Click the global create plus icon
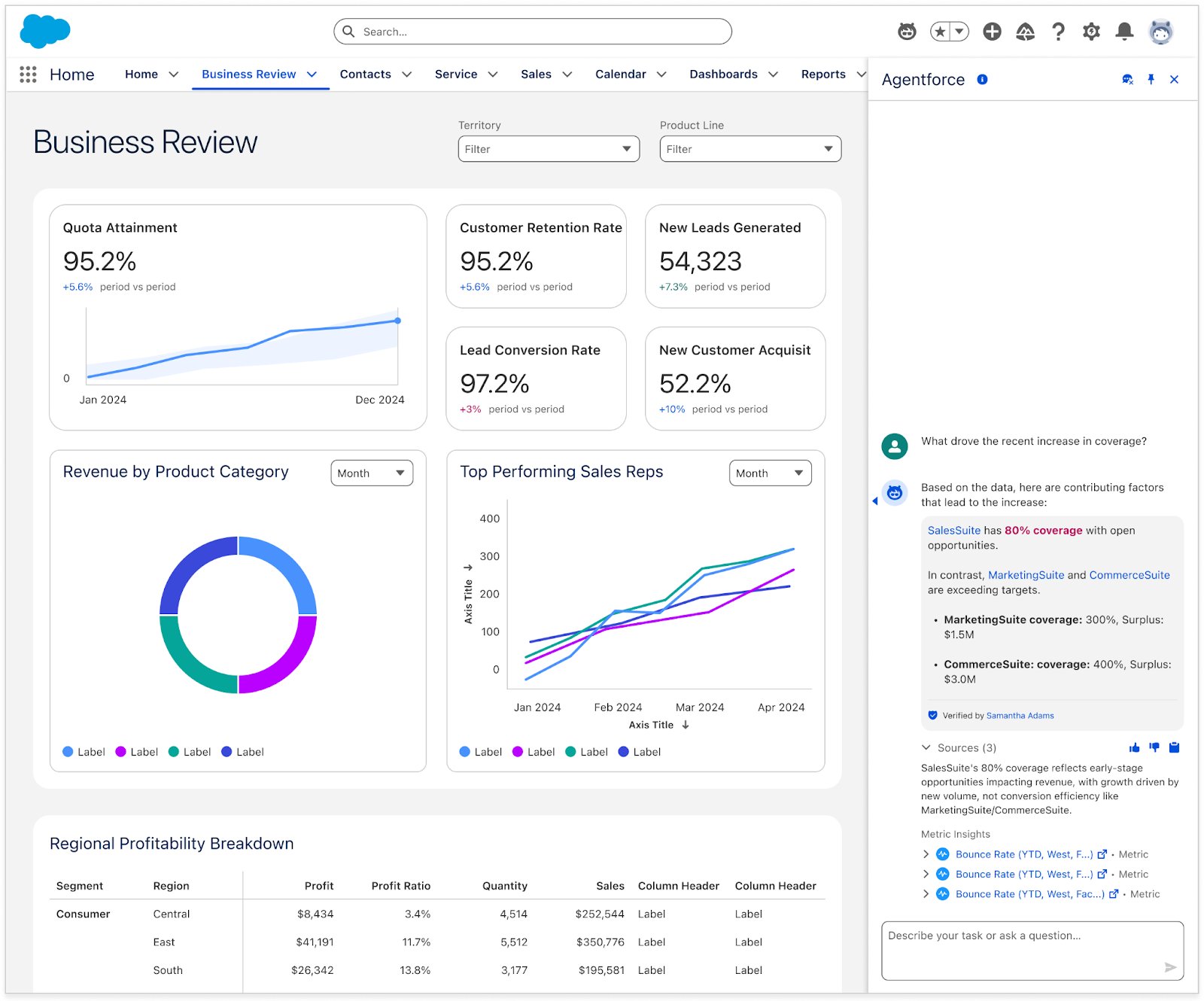Screen dimensions: 1204x1001 click(992, 32)
